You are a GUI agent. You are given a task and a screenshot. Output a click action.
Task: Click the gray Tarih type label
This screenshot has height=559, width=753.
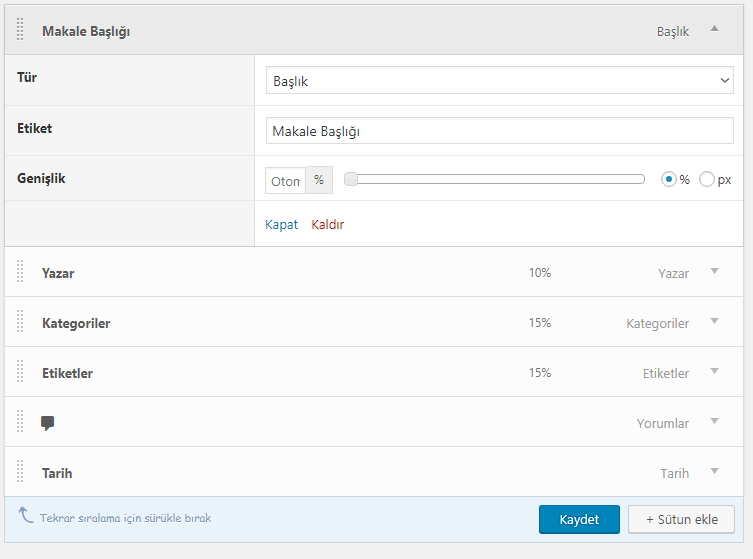point(674,473)
